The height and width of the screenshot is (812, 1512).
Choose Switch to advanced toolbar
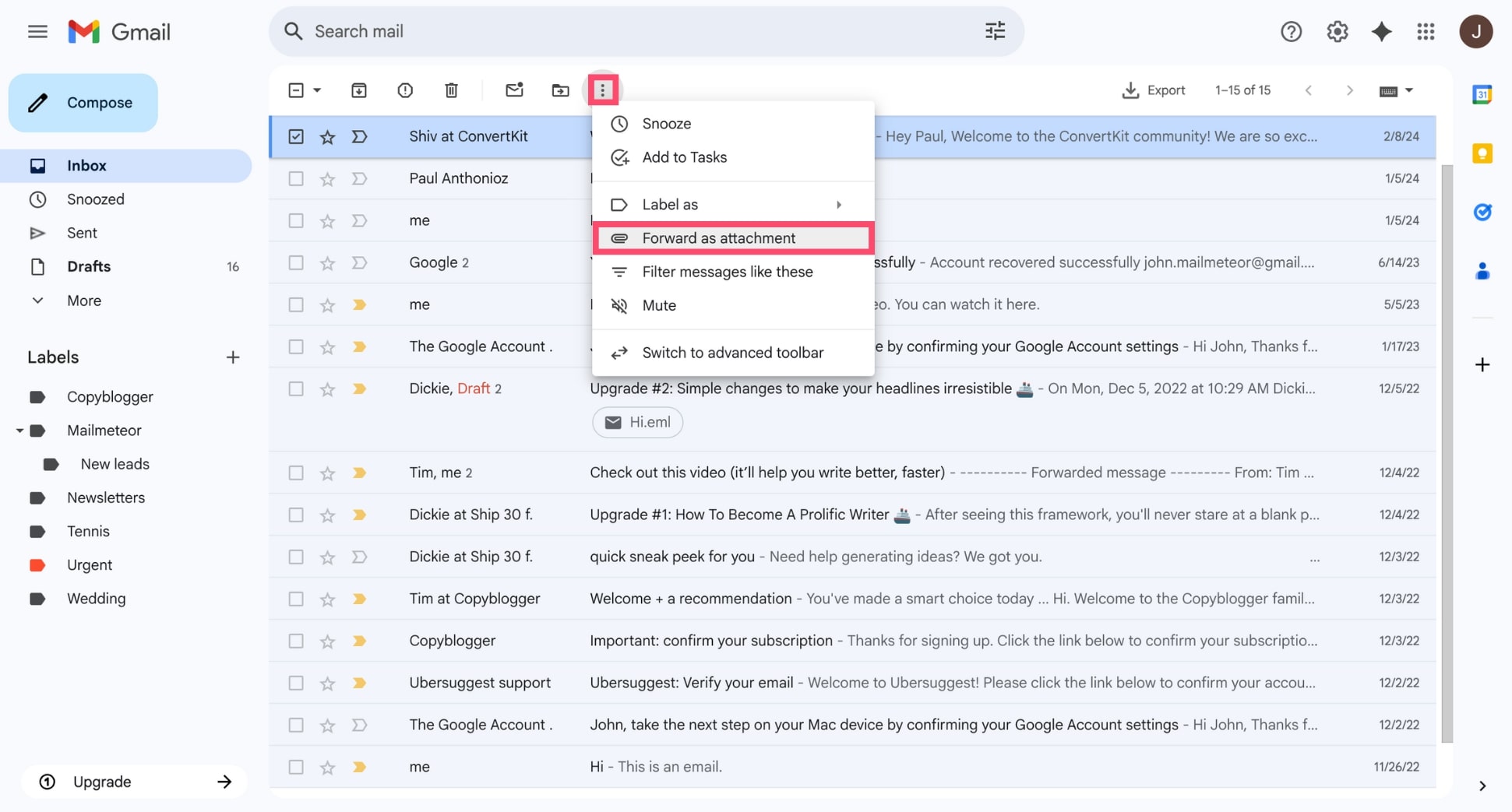tap(732, 353)
